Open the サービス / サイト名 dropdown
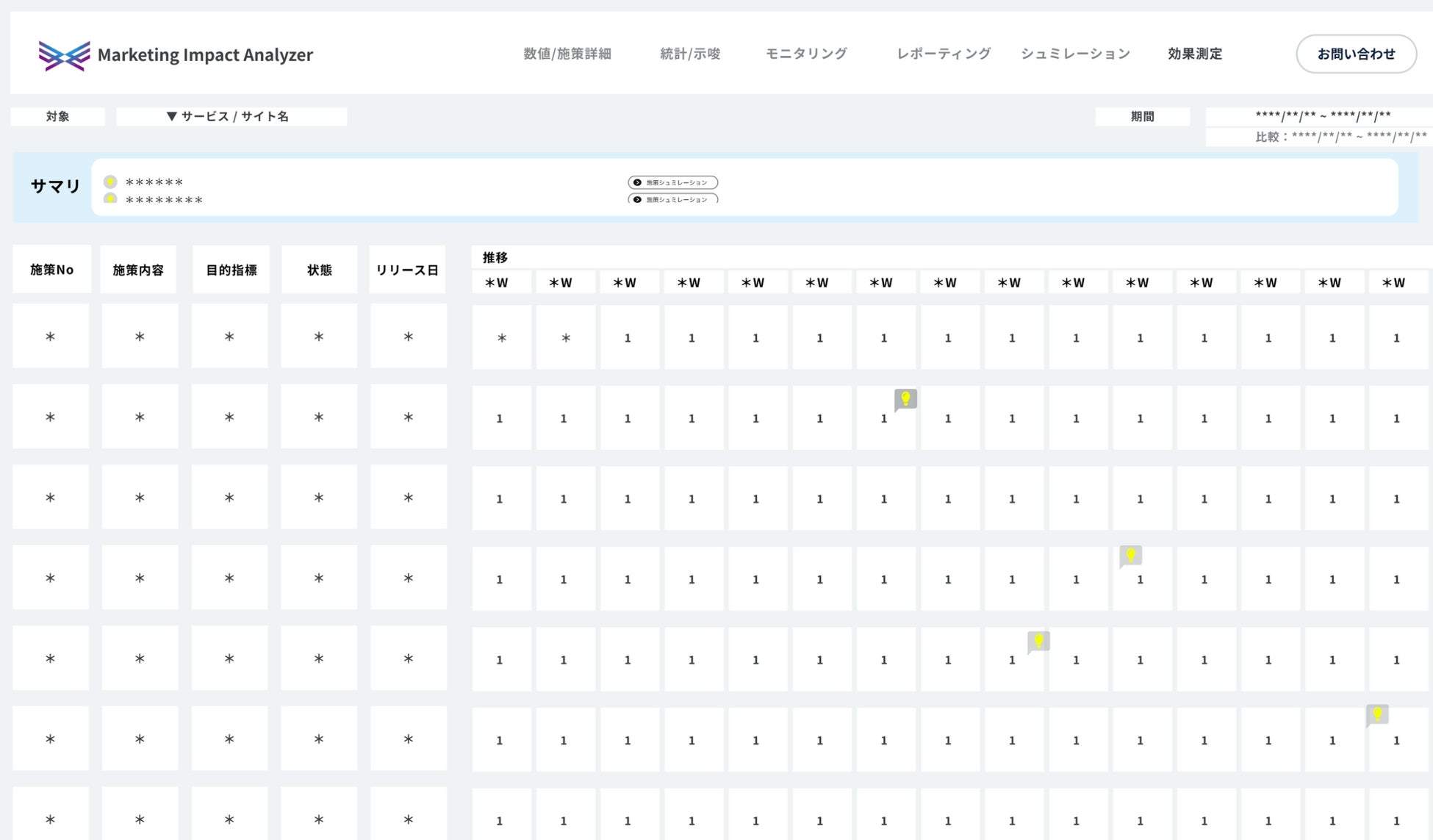Screen dimensions: 1433x840 (231, 116)
